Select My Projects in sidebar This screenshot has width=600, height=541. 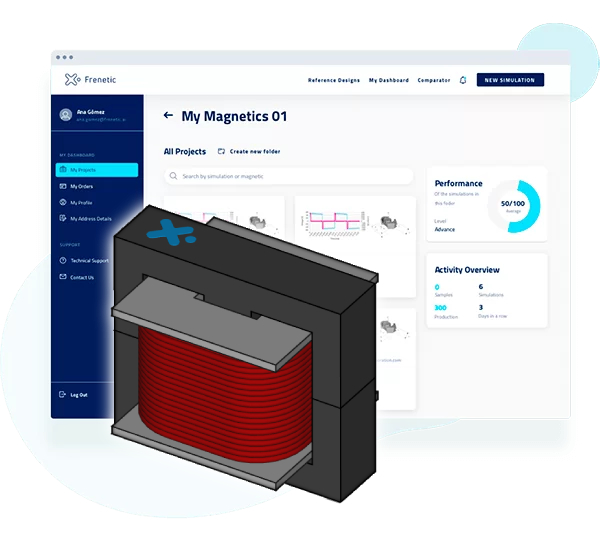97,170
